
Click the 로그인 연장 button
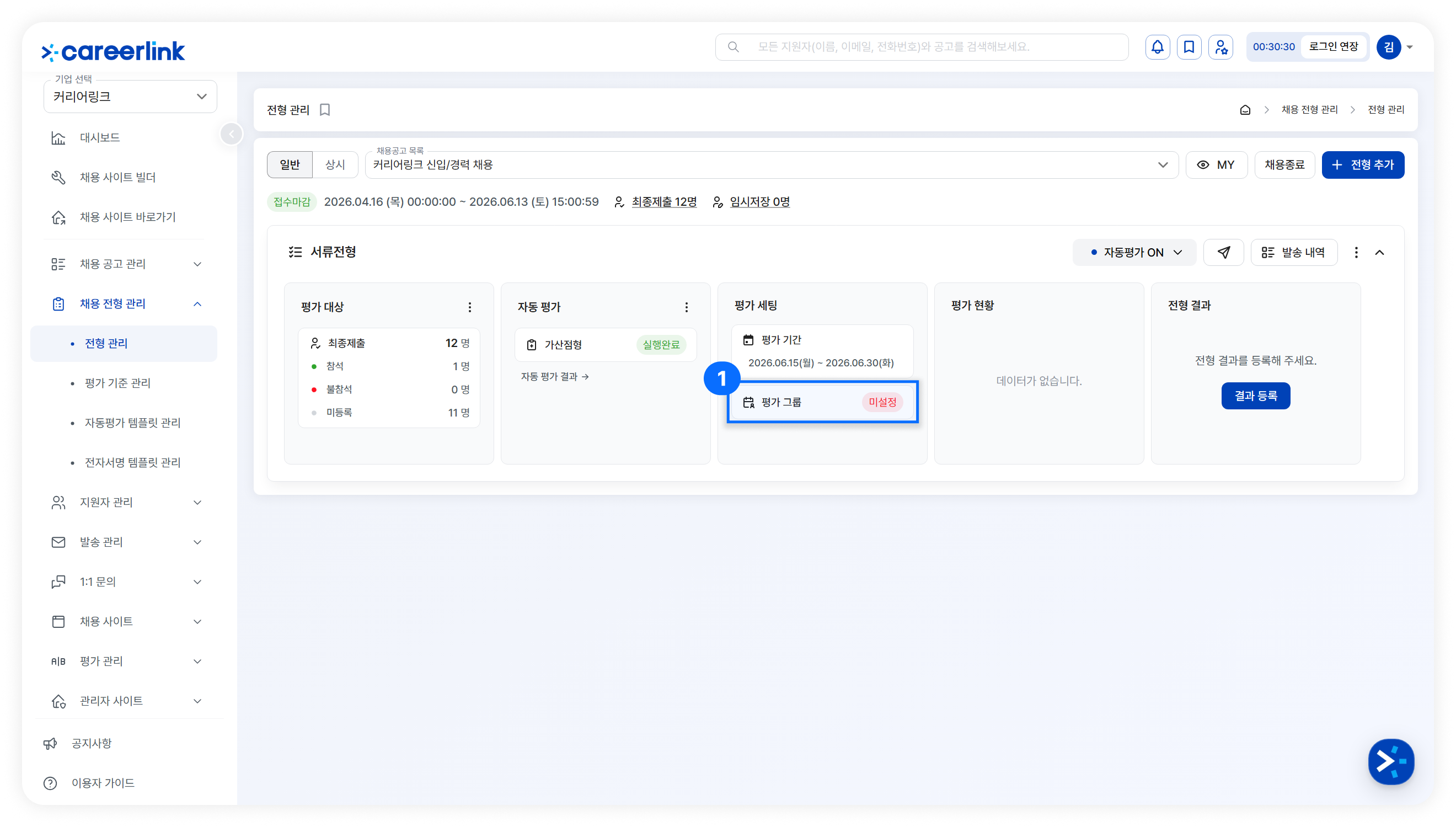[x=1333, y=47]
